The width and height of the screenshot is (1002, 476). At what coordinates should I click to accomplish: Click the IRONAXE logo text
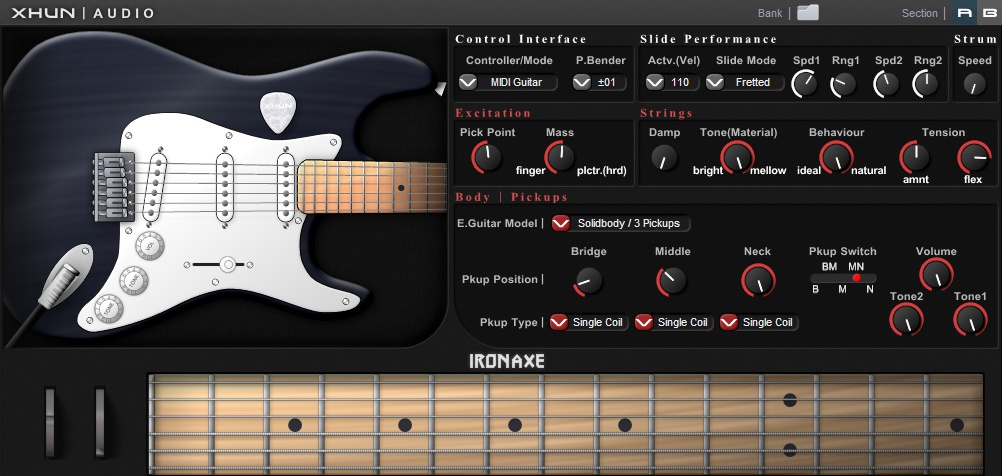(x=507, y=362)
